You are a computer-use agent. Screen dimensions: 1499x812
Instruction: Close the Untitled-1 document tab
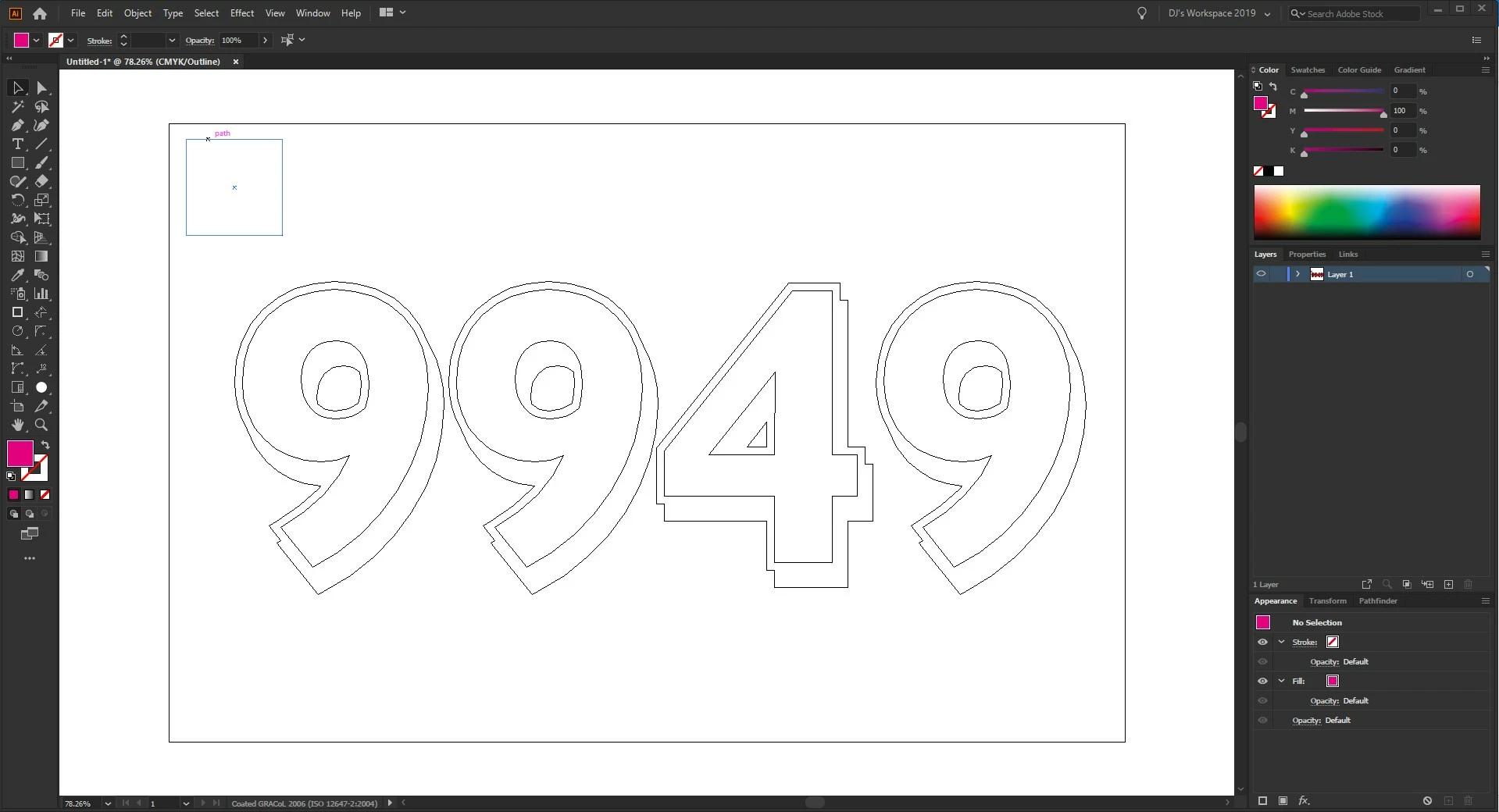tap(236, 62)
